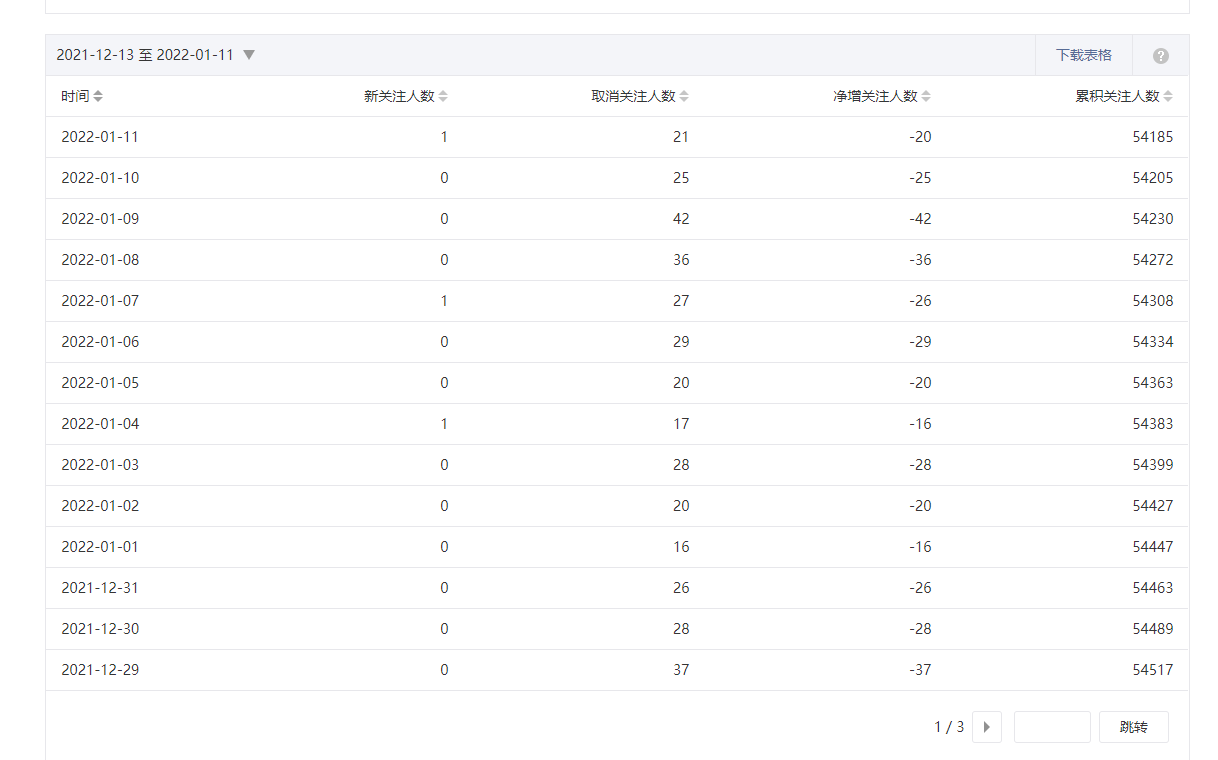Select the 2021-12-31 row date

click(100, 588)
